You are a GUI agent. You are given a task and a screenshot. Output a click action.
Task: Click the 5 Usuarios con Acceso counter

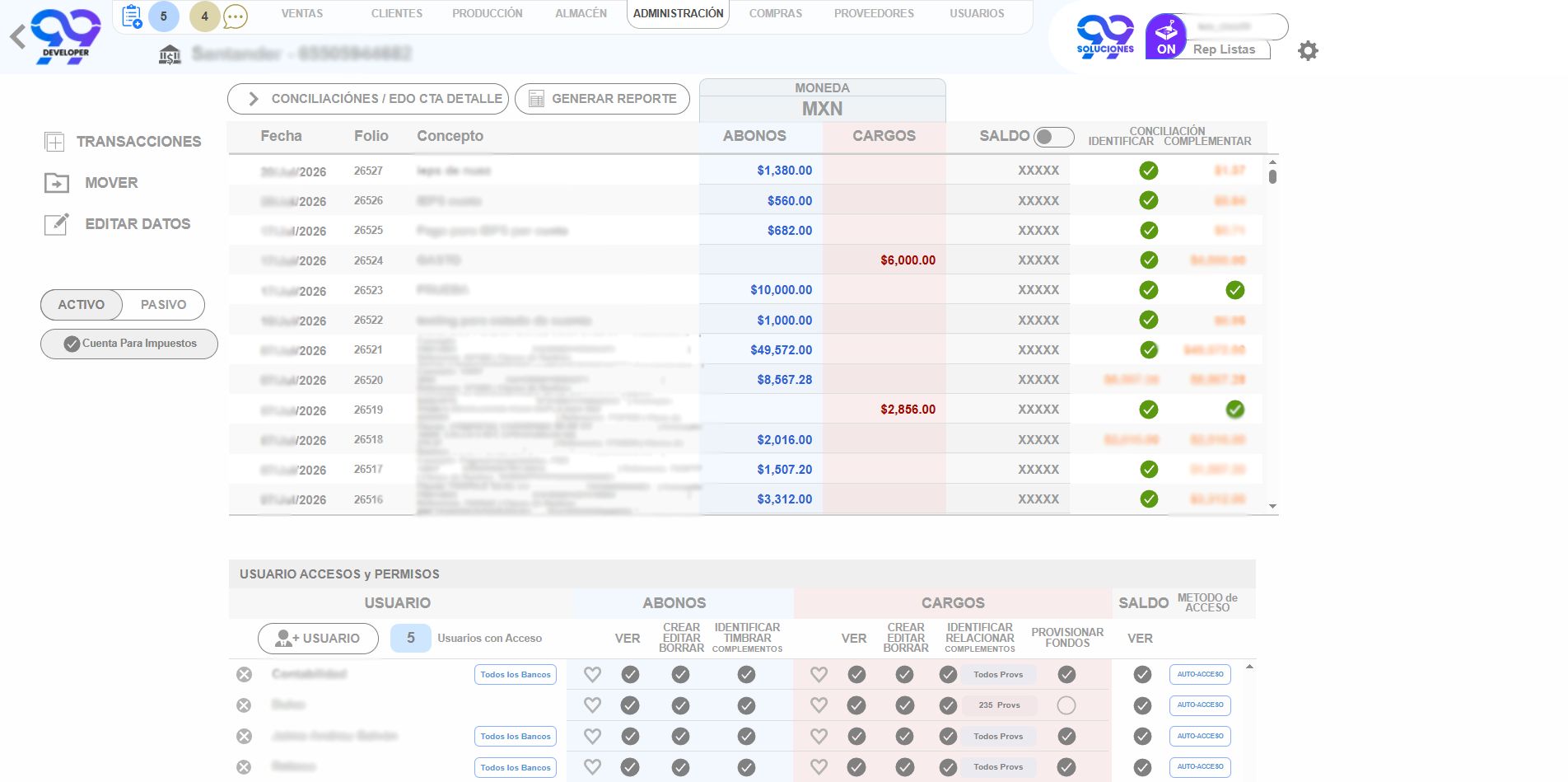pos(410,639)
